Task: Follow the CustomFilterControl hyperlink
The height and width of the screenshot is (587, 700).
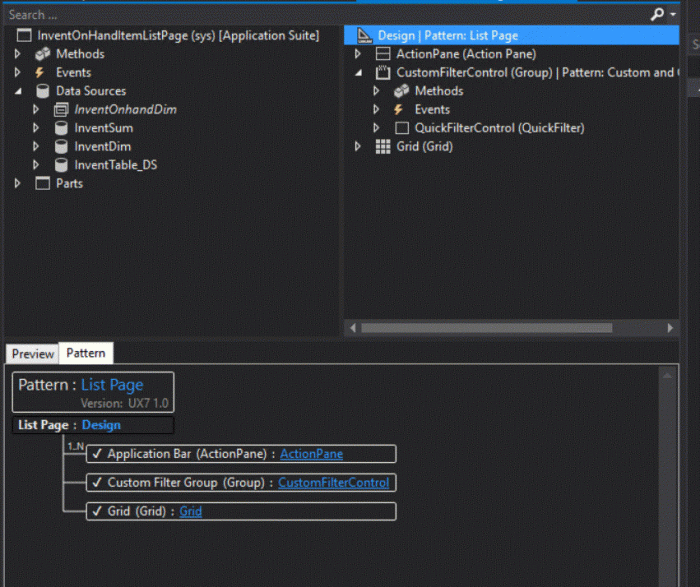Action: [334, 483]
